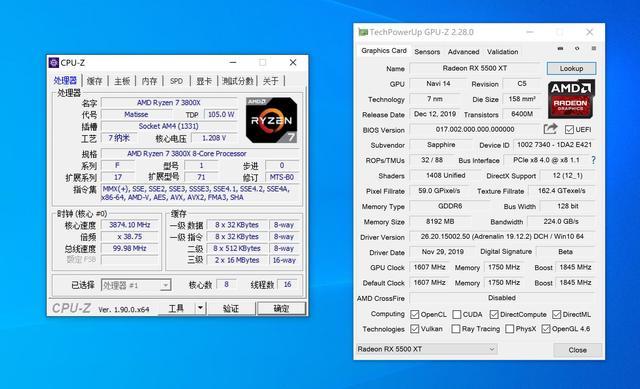
Task: Click the core voltage value 1.208 V
Action: pos(214,138)
